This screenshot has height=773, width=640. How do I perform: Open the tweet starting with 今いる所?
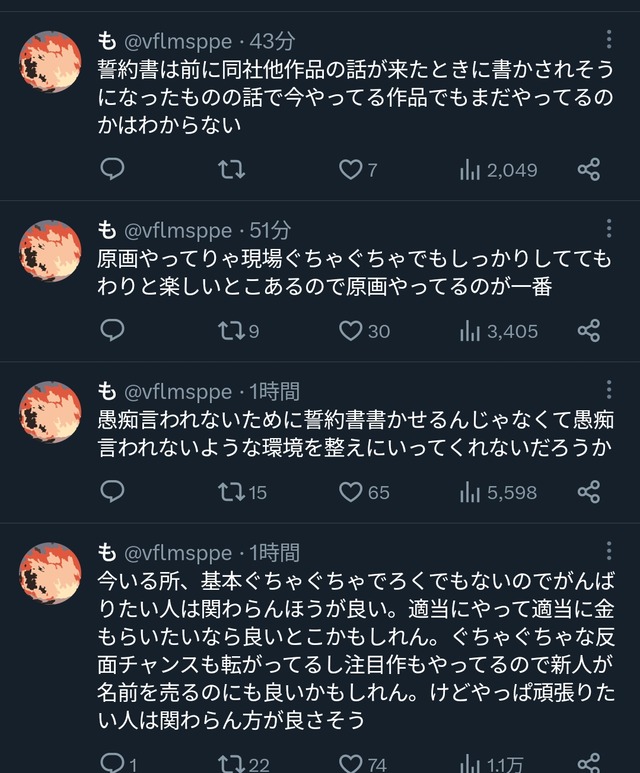click(356, 651)
